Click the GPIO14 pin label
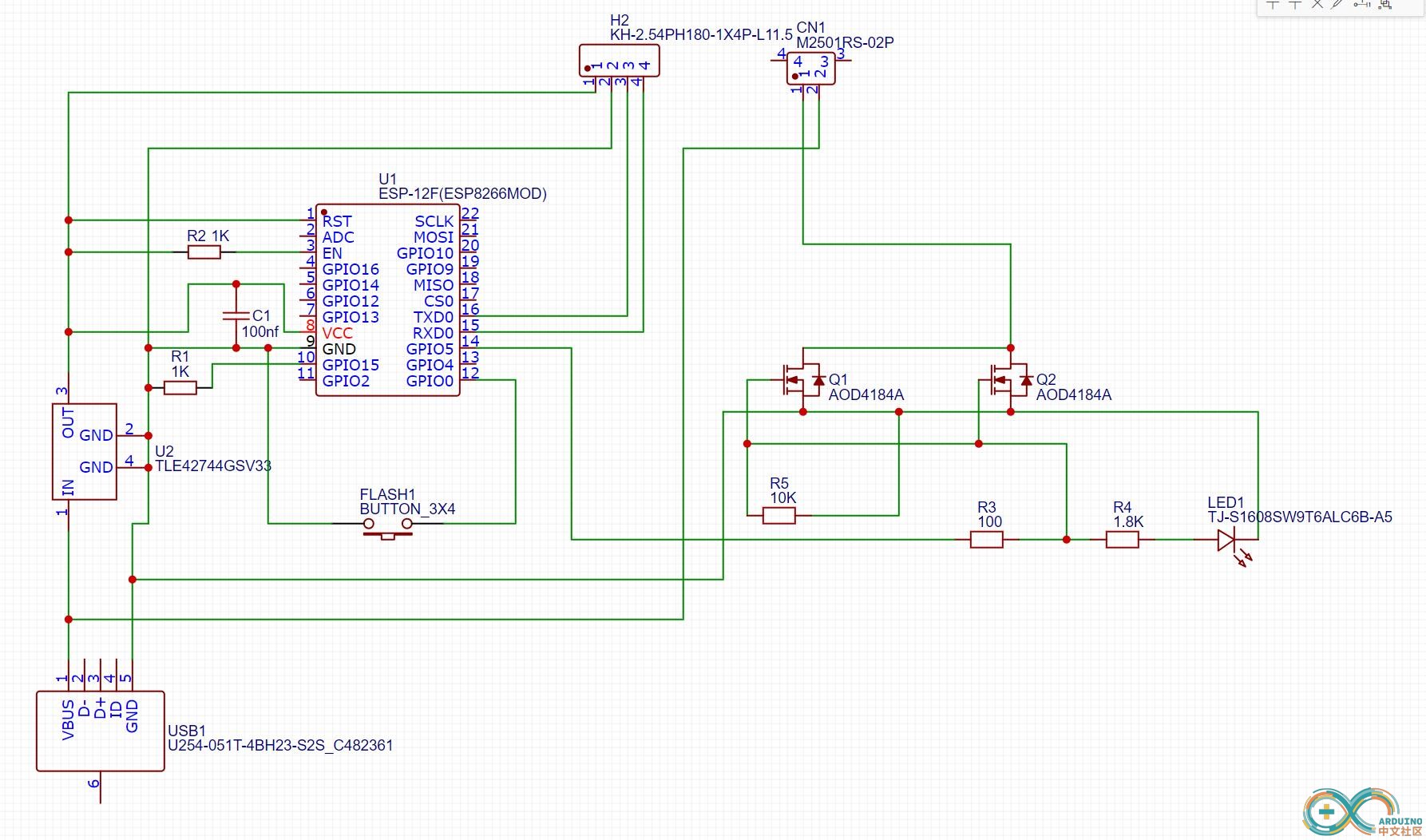Viewport: 1426px width, 840px height. pos(351,285)
